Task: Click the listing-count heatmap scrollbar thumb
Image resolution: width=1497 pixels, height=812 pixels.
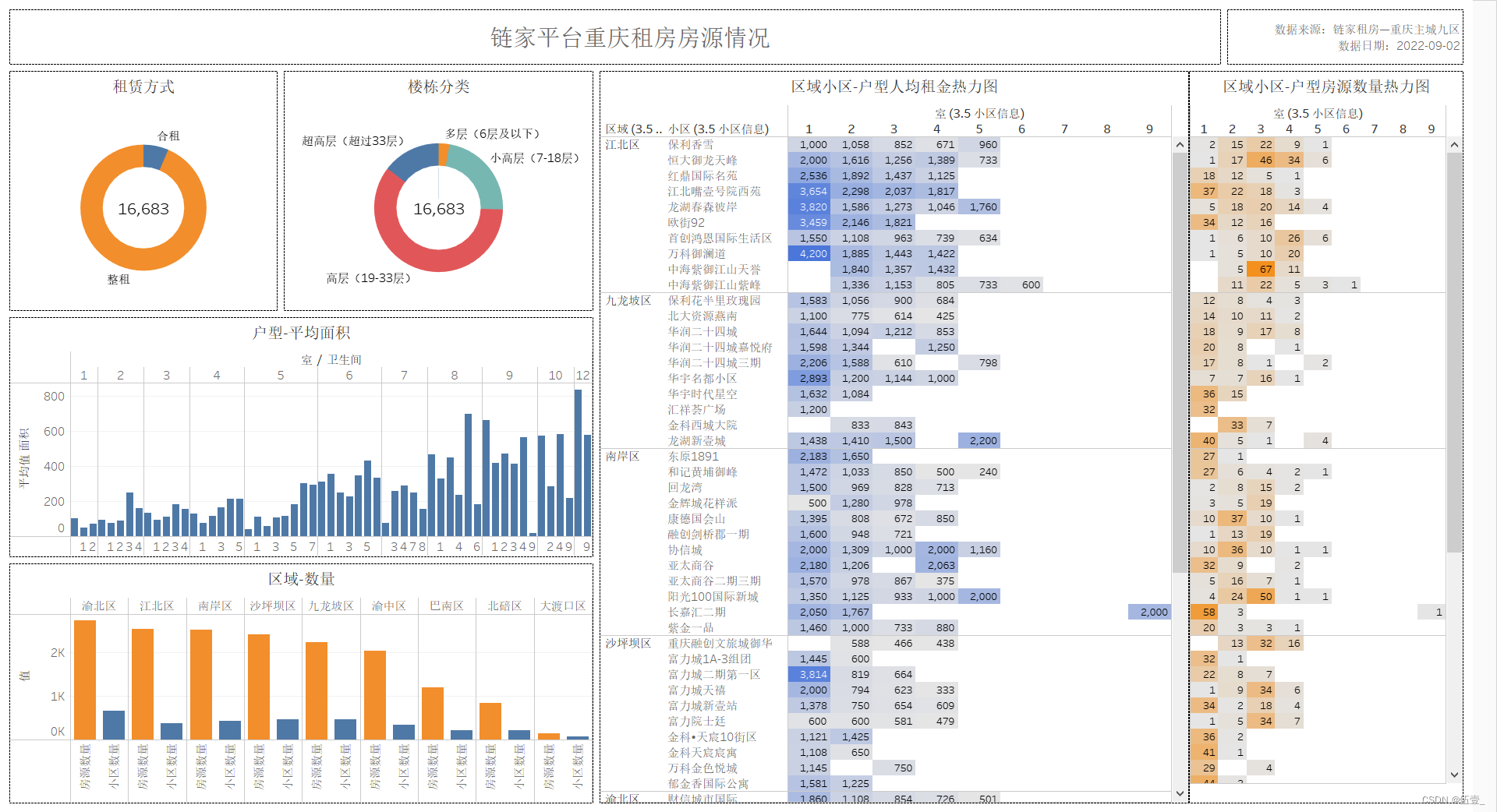Action: pyautogui.click(x=1454, y=352)
